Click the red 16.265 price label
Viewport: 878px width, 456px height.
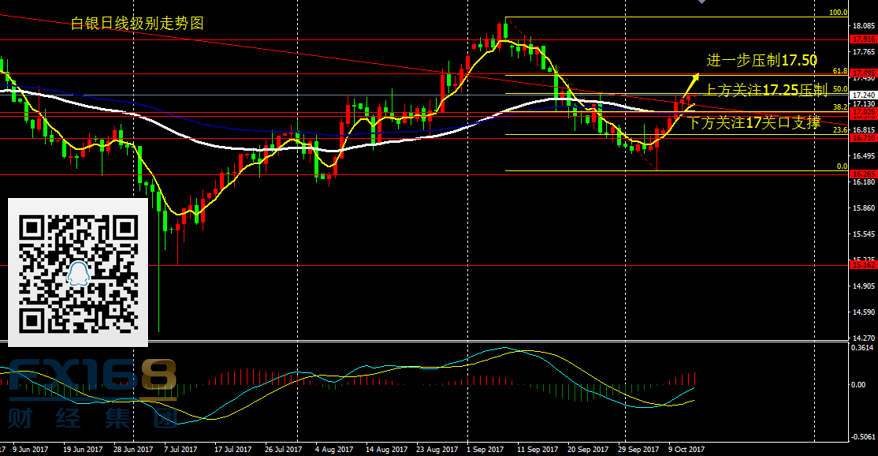(862, 174)
